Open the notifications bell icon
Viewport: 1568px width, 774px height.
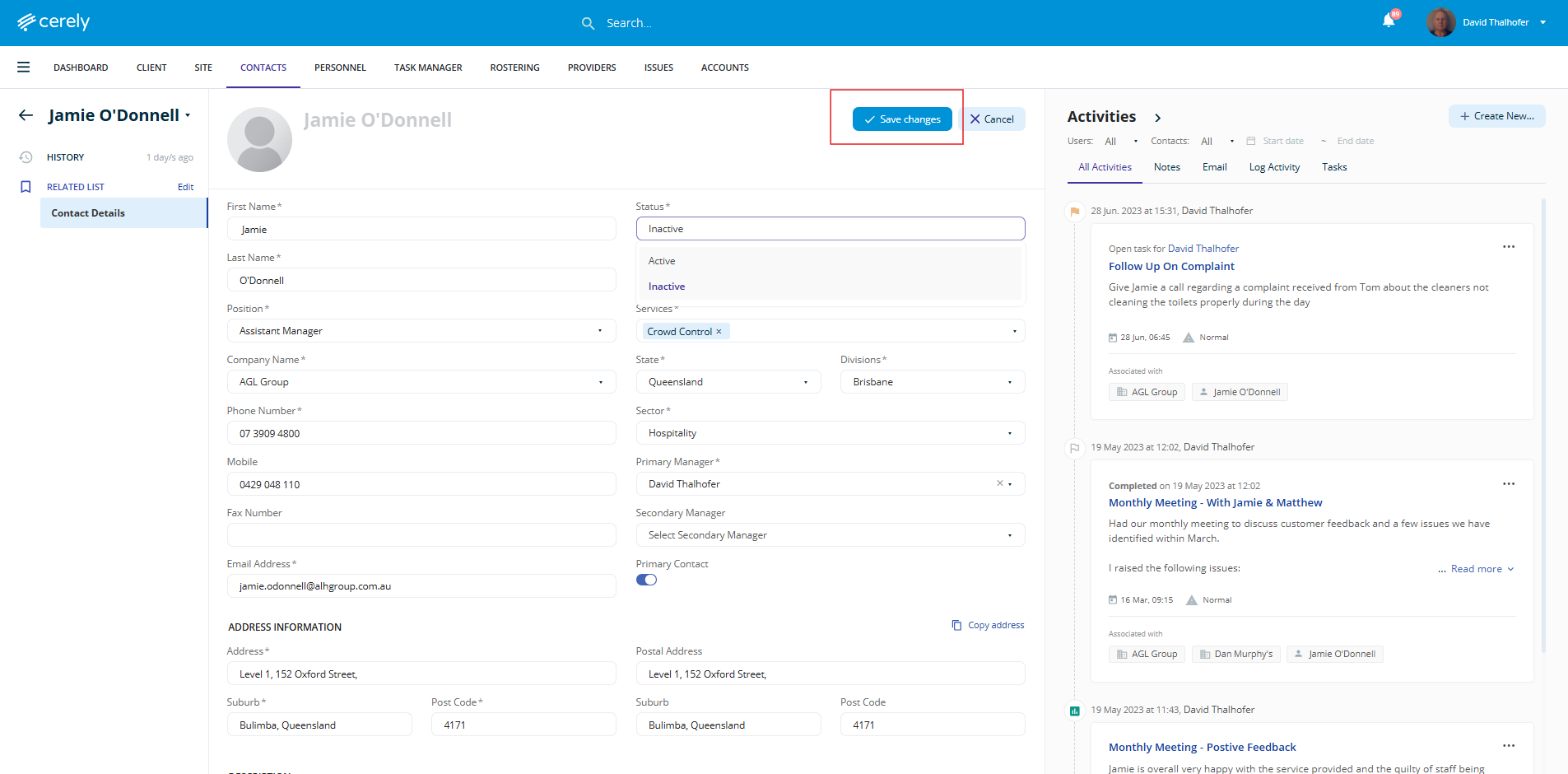[1389, 21]
